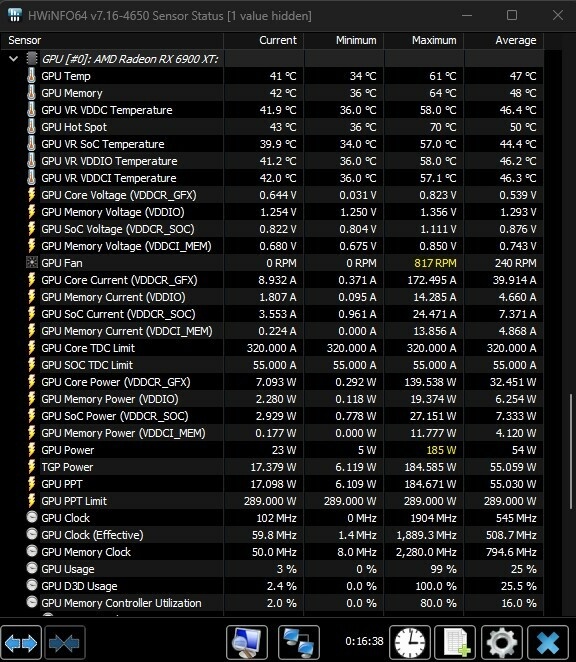This screenshot has width=576, height=662.
Task: Select the GPU VR VDDCI Temperature row label
Action: tap(109, 178)
